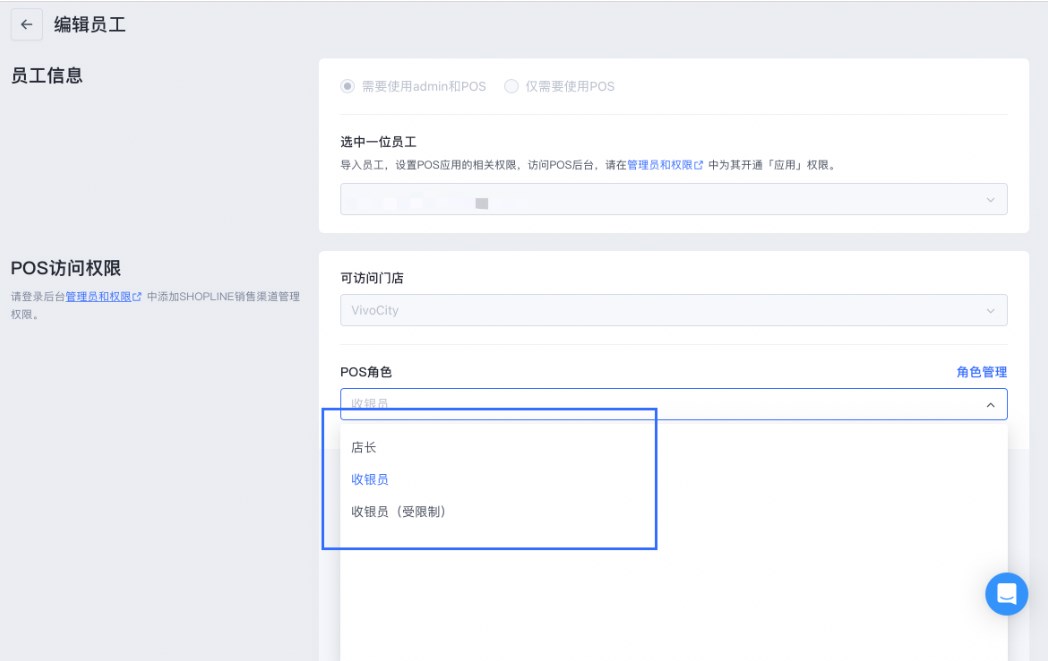Go back using the arrow button
This screenshot has height=661, width=1048.
27,25
